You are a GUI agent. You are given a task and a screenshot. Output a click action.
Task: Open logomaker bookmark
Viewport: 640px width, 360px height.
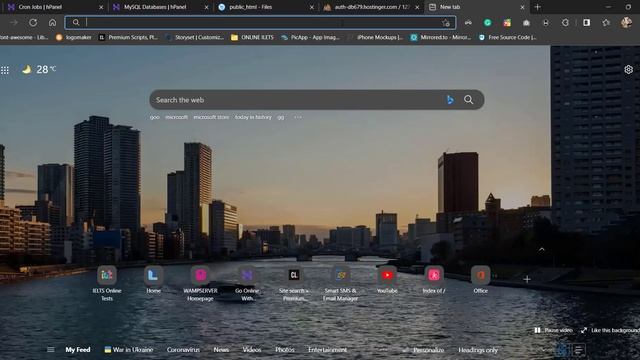point(74,37)
